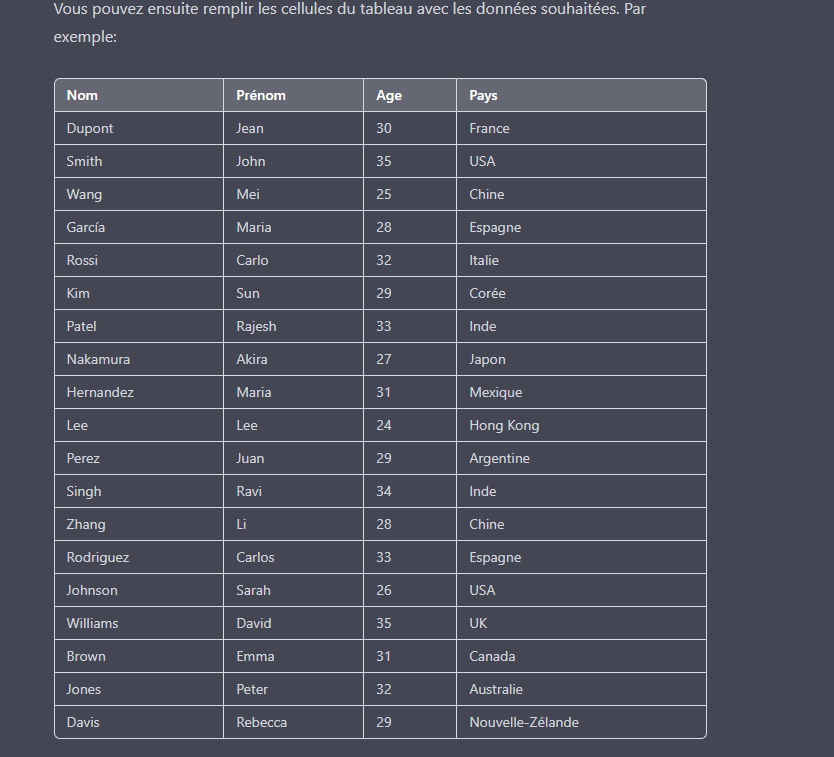Click the Pays column header
Screen dimensions: 834x757
pos(581,95)
